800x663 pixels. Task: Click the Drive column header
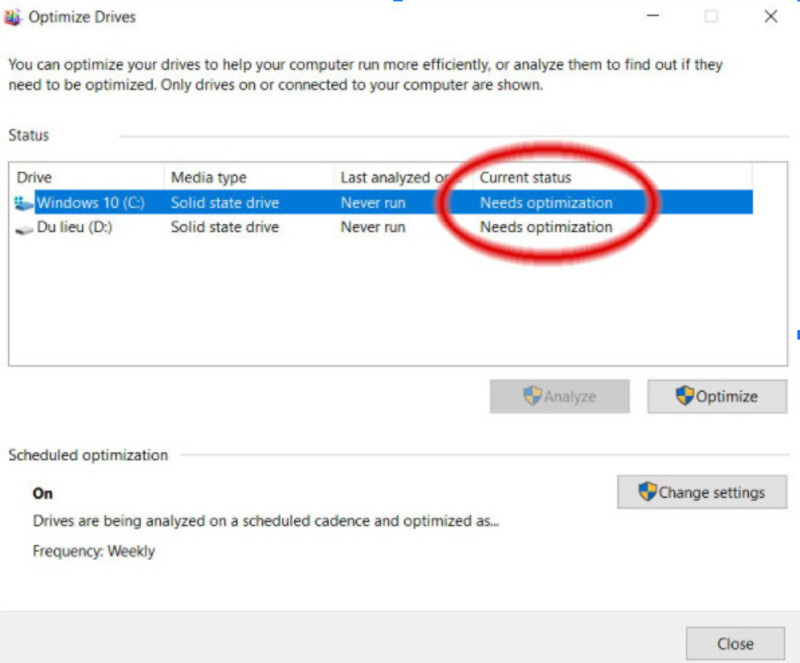coord(87,177)
